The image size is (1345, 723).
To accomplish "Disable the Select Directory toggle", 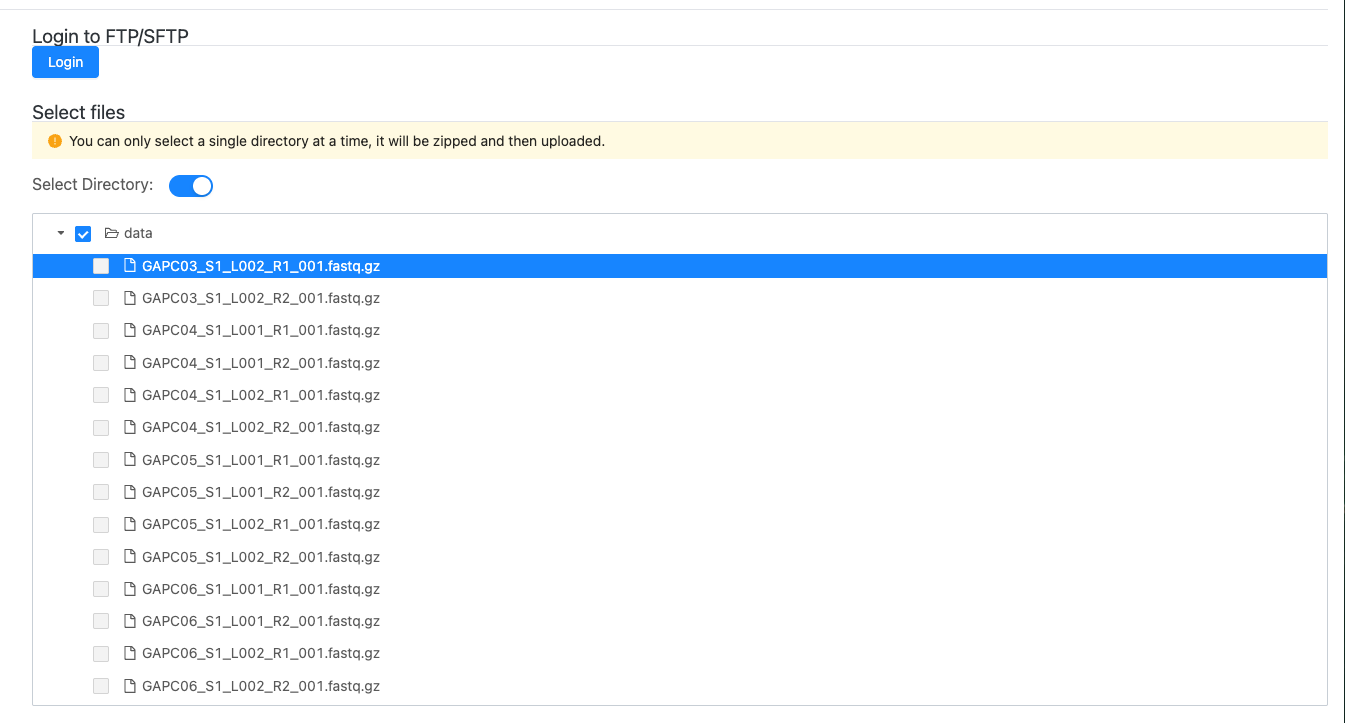I will [x=190, y=186].
